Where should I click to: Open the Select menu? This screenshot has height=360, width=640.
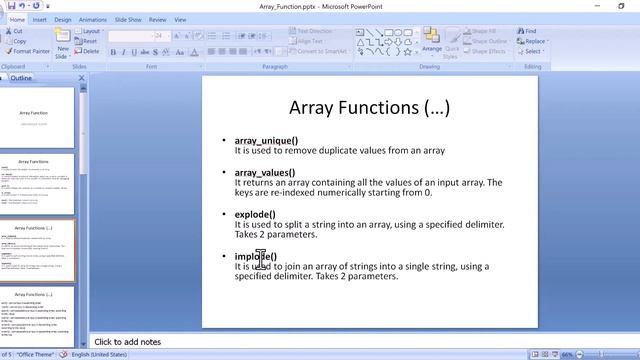pos(531,51)
